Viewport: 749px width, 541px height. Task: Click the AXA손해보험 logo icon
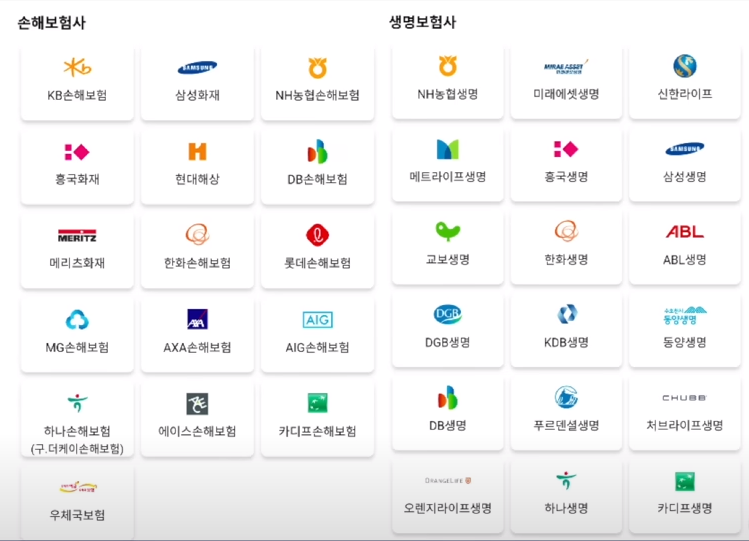197,319
